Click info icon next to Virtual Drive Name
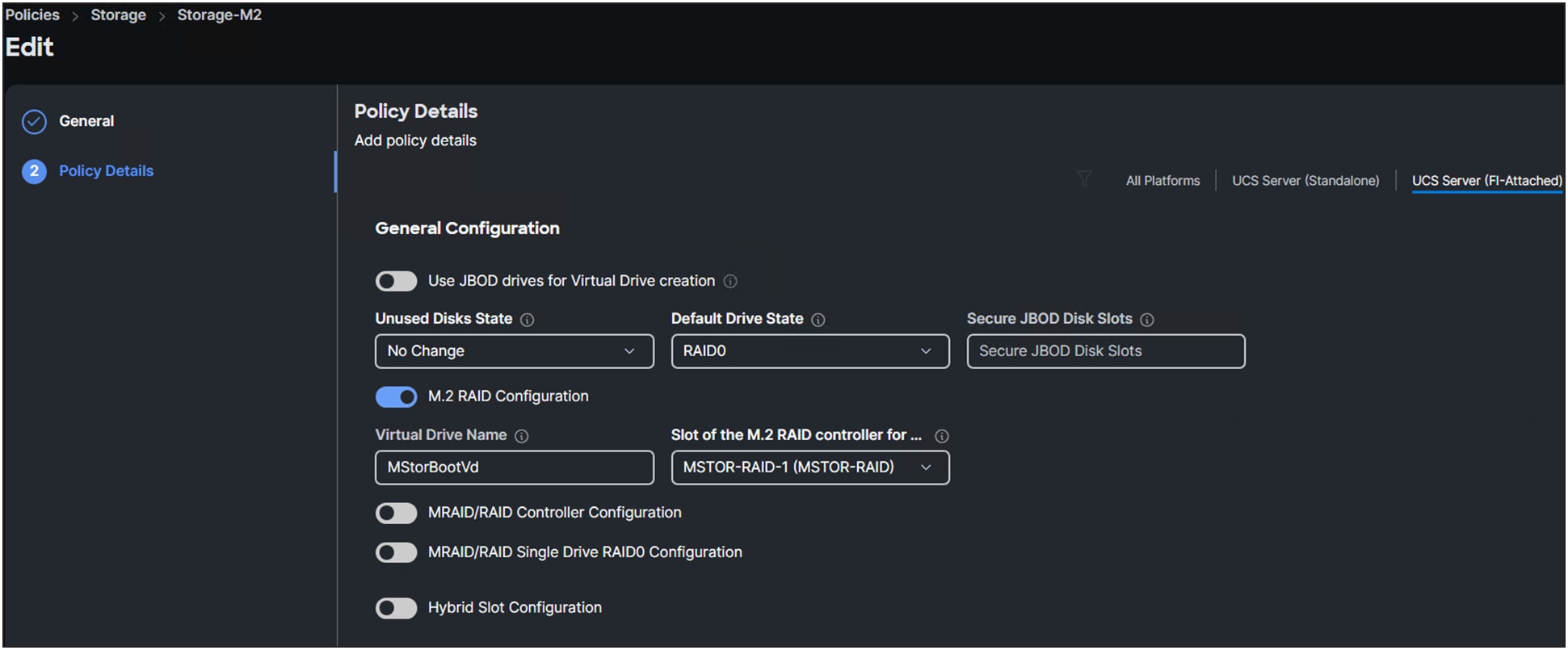Viewport: 1568px width, 650px height. 522,436
